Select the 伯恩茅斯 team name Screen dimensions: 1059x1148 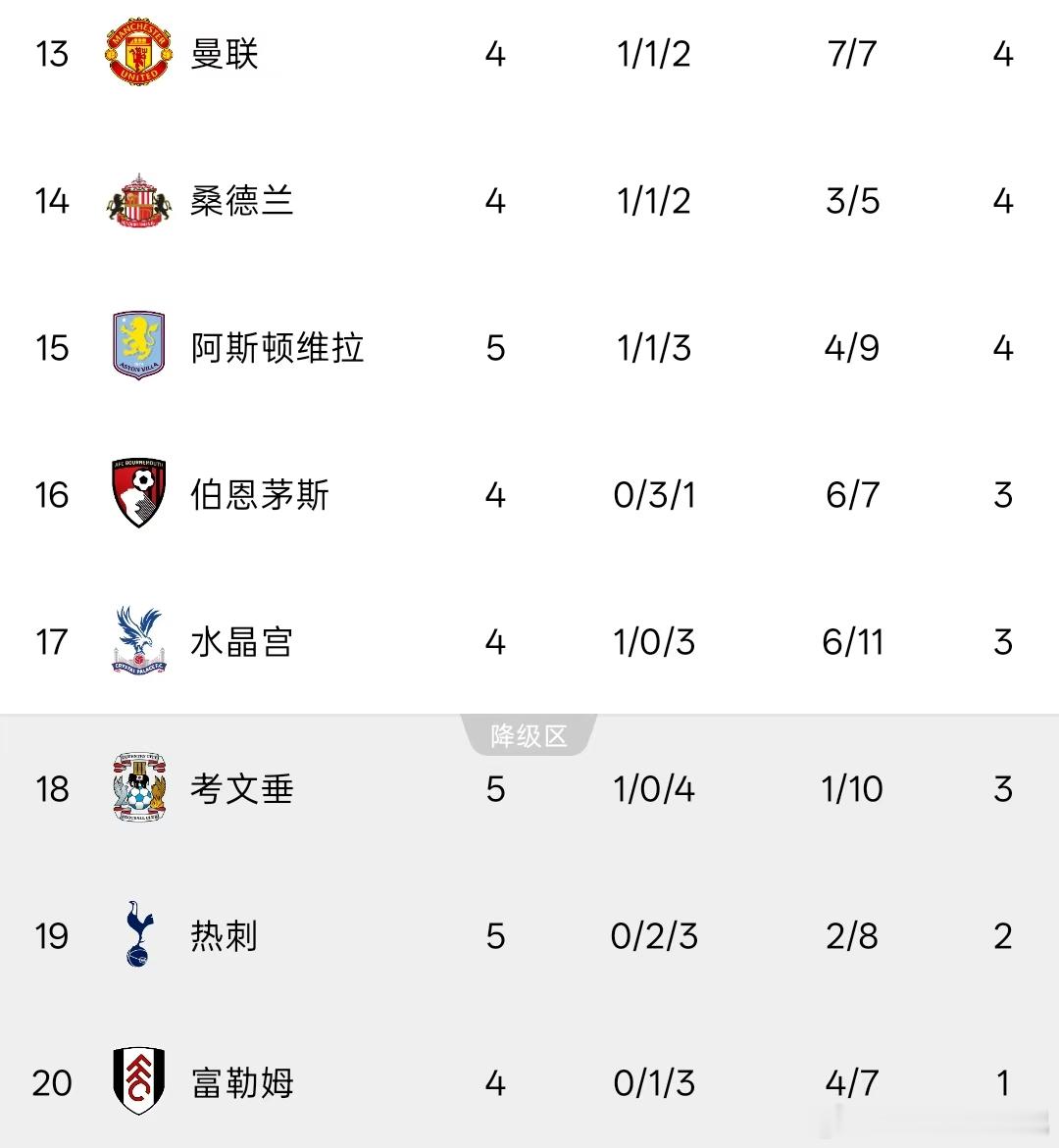[259, 495]
